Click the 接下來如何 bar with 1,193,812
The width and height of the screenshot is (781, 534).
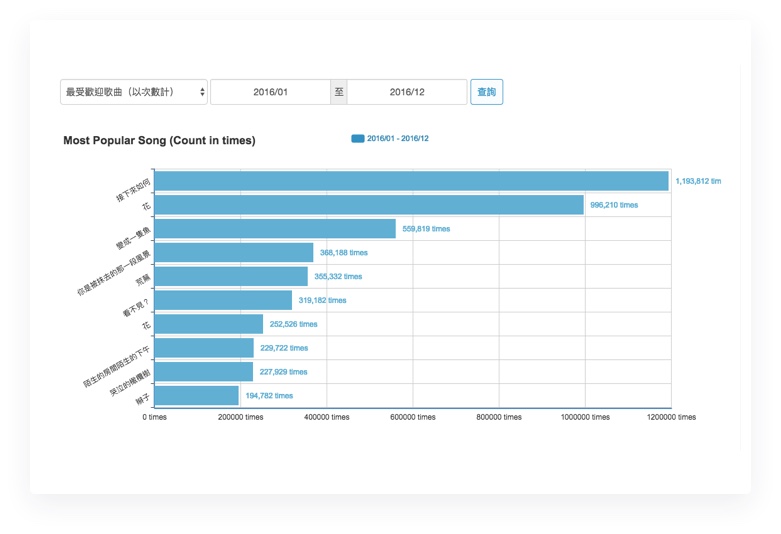point(411,181)
